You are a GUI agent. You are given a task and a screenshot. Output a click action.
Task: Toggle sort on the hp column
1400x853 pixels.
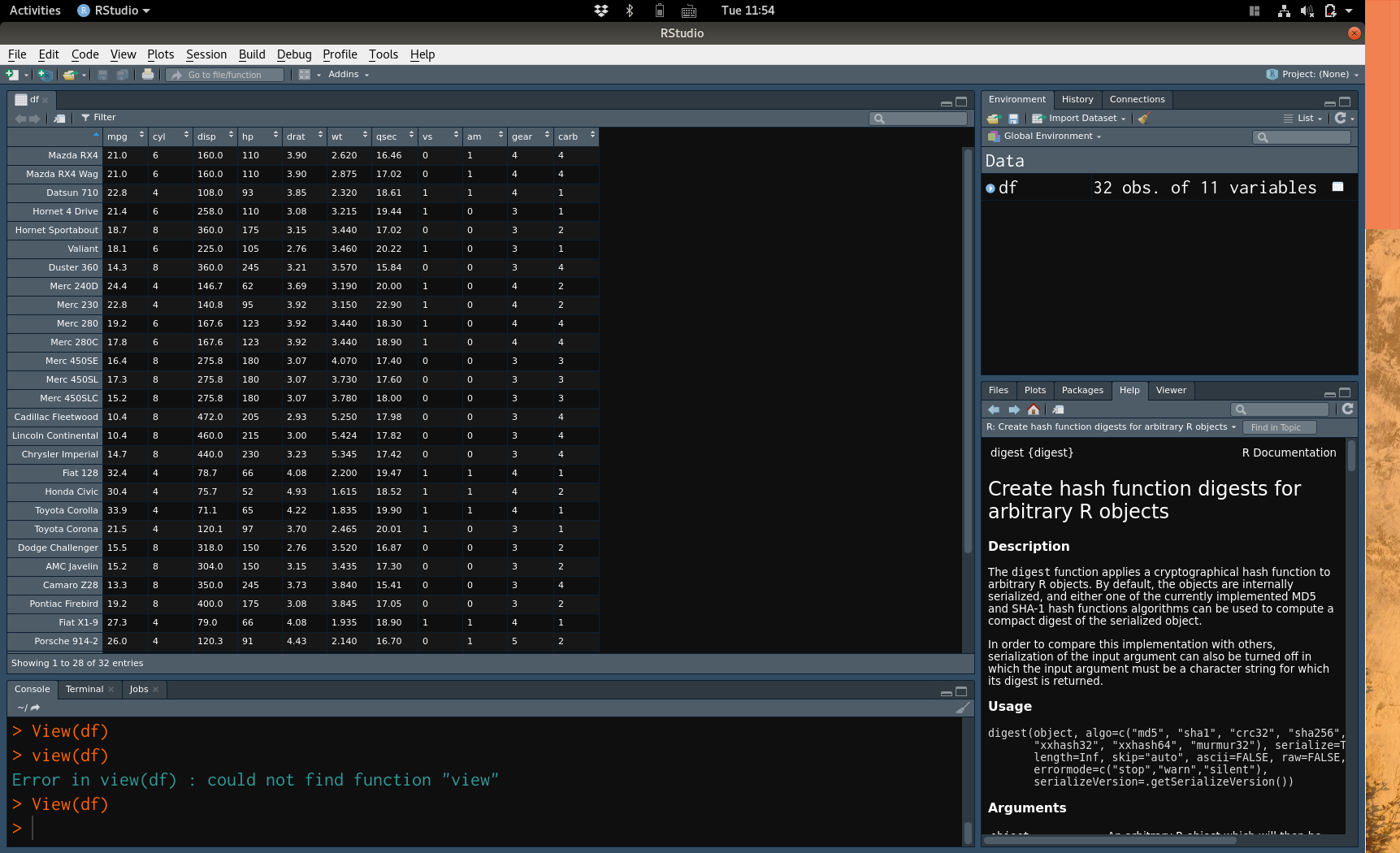(x=259, y=136)
